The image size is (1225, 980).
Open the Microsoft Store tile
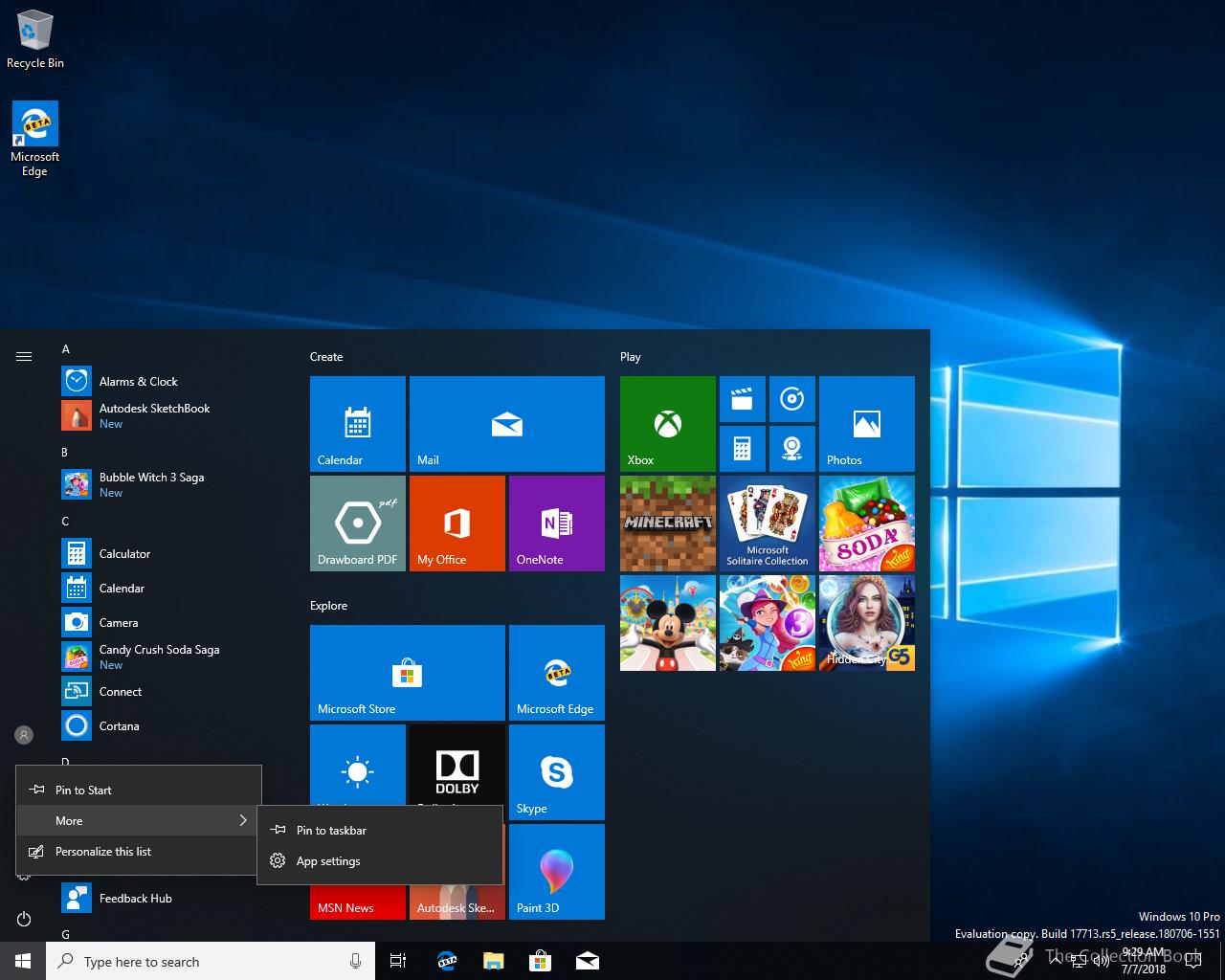(x=408, y=673)
